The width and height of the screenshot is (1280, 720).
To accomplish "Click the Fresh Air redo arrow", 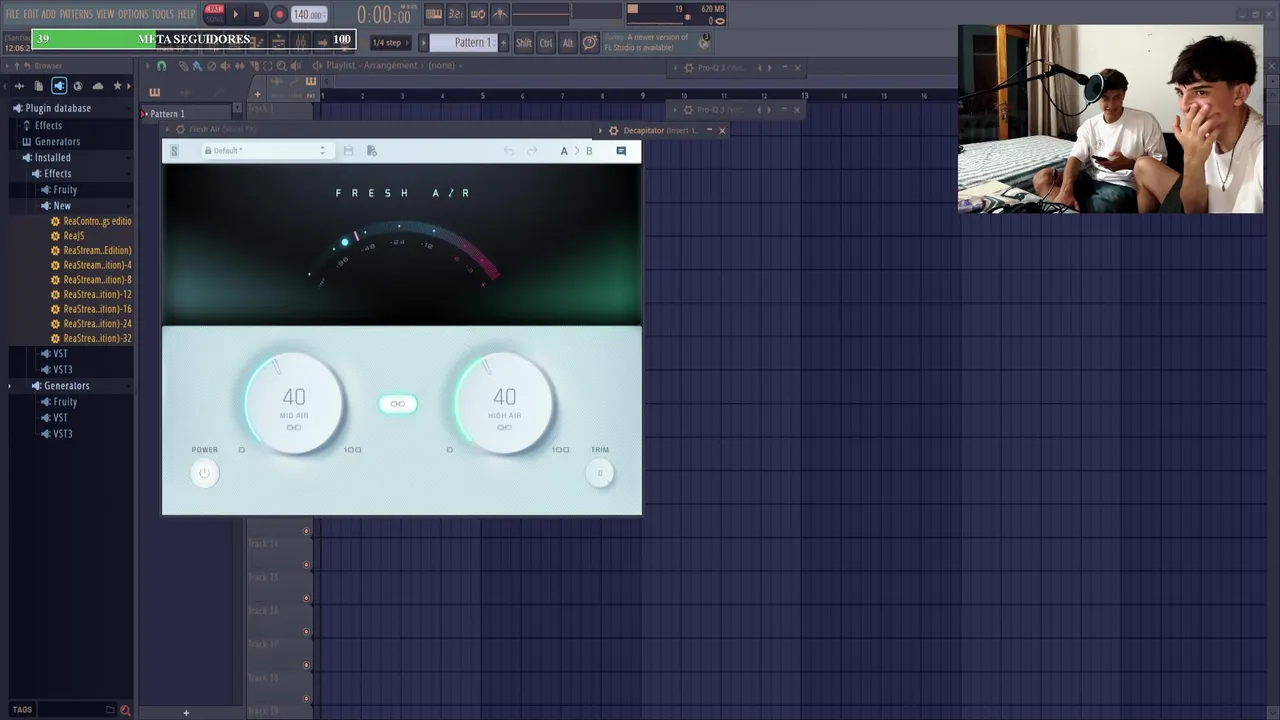I will coord(532,151).
